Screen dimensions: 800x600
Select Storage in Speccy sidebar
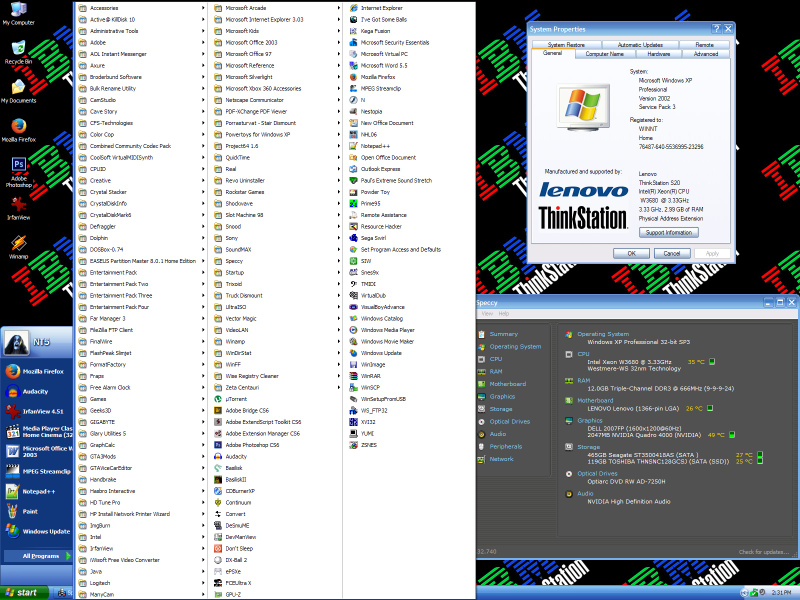coord(501,409)
